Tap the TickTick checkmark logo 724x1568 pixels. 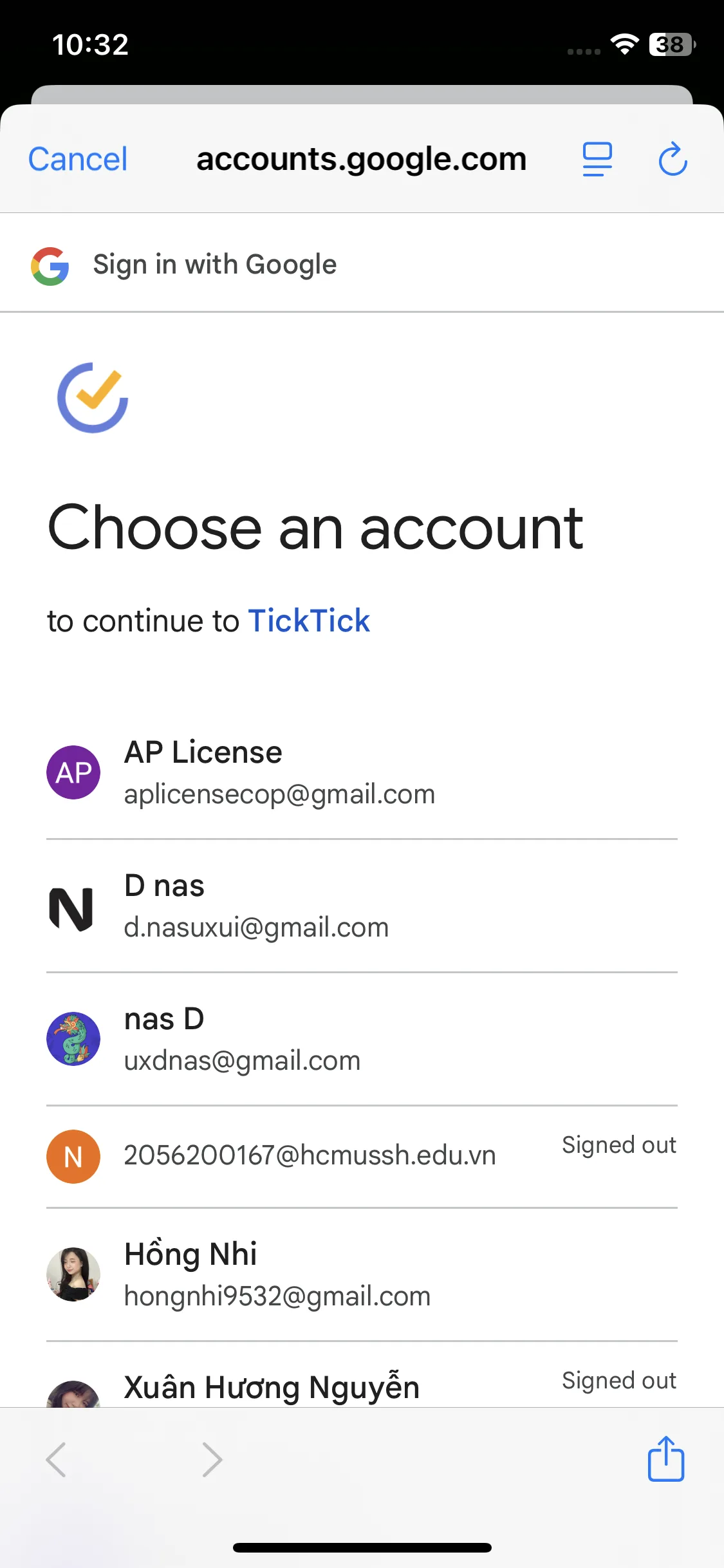pyautogui.click(x=93, y=398)
